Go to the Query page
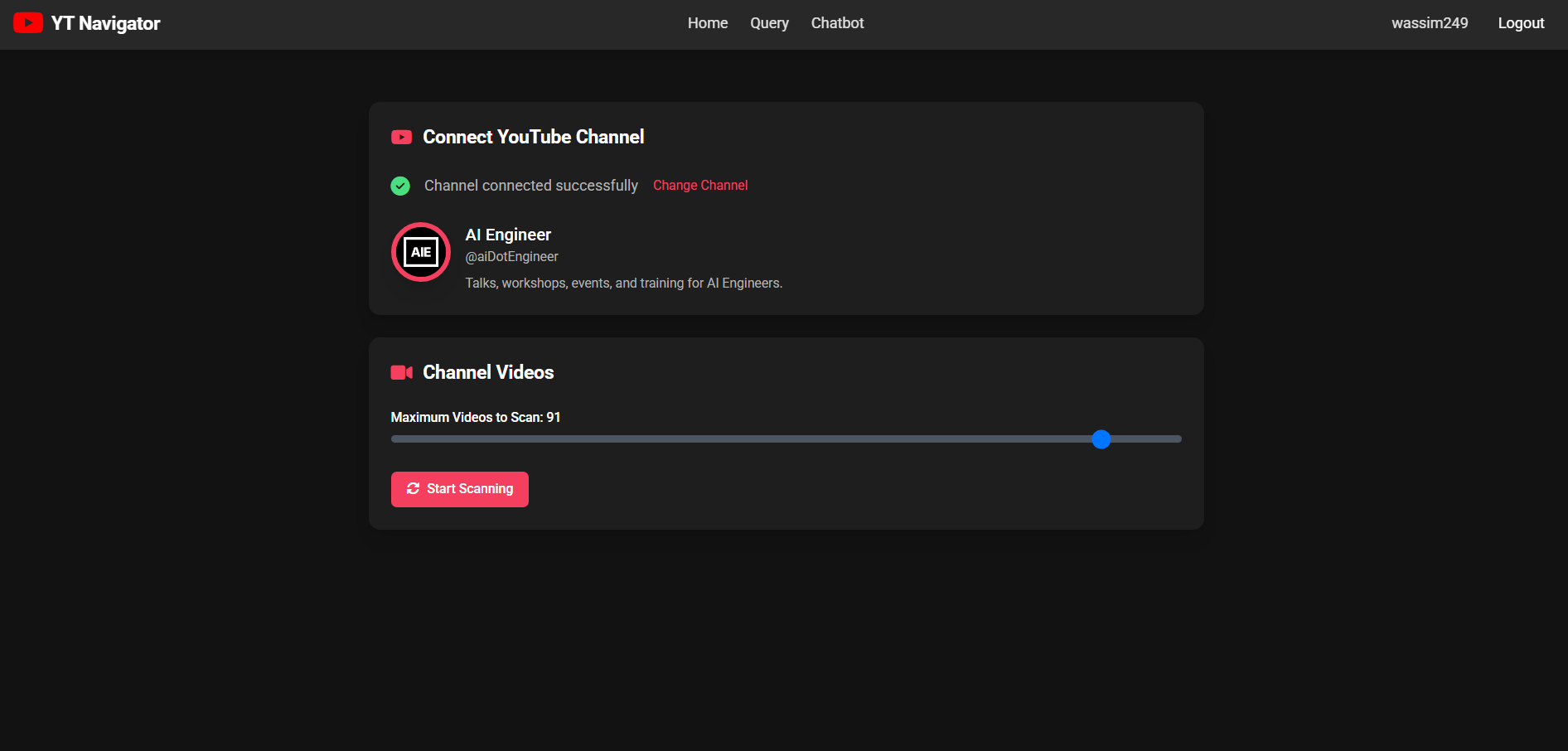 point(769,23)
